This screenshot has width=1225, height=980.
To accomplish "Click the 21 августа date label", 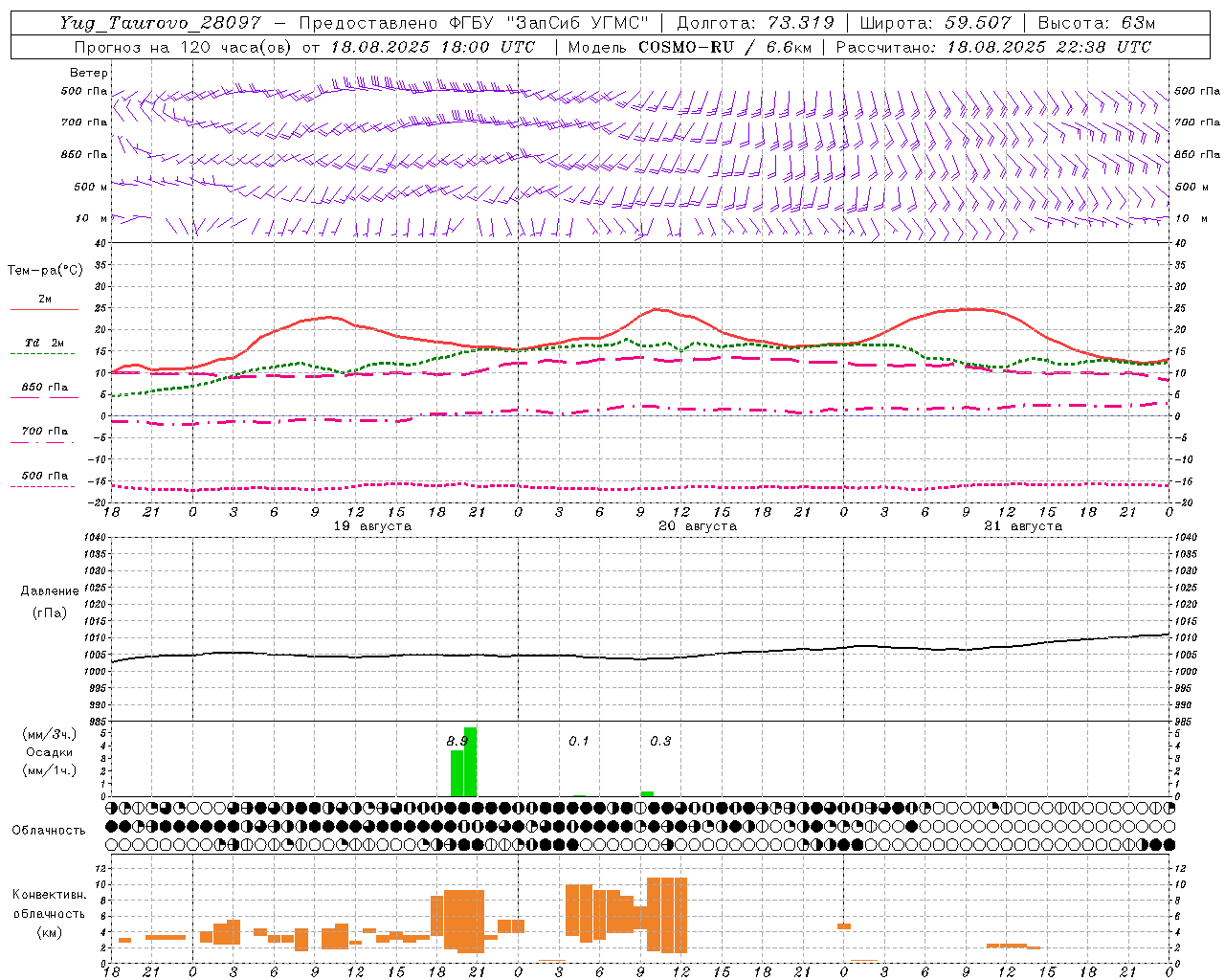I will click(1023, 526).
